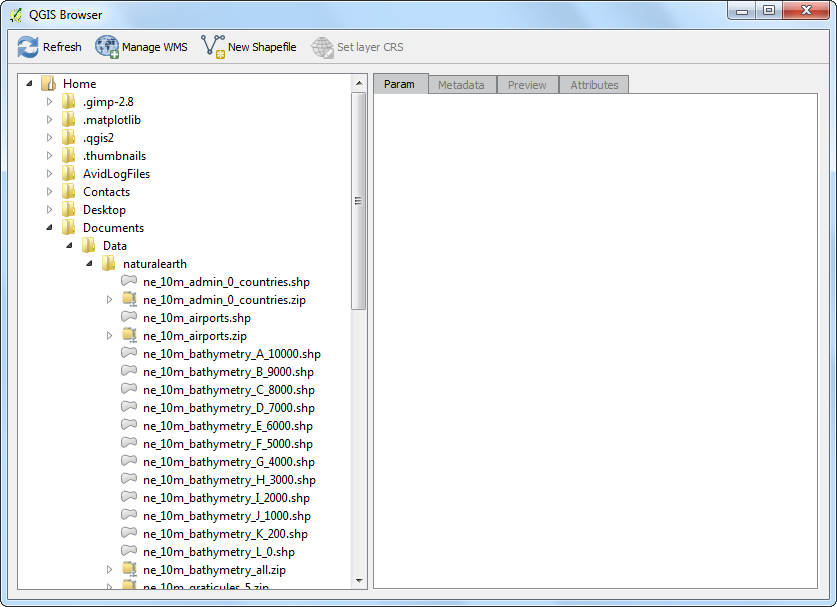Expand the .gimp-2.8 folder
Image resolution: width=837 pixels, height=607 pixels.
coord(49,101)
